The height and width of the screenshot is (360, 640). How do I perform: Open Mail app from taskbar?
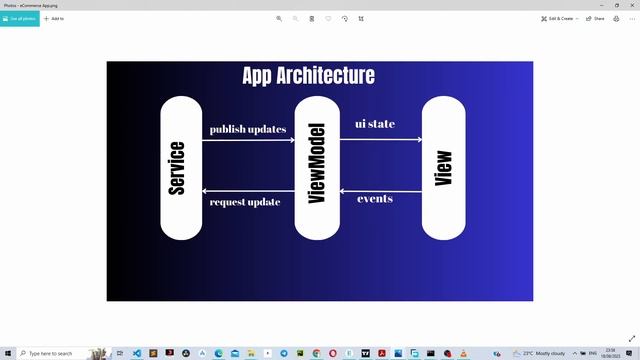pyautogui.click(x=235, y=353)
